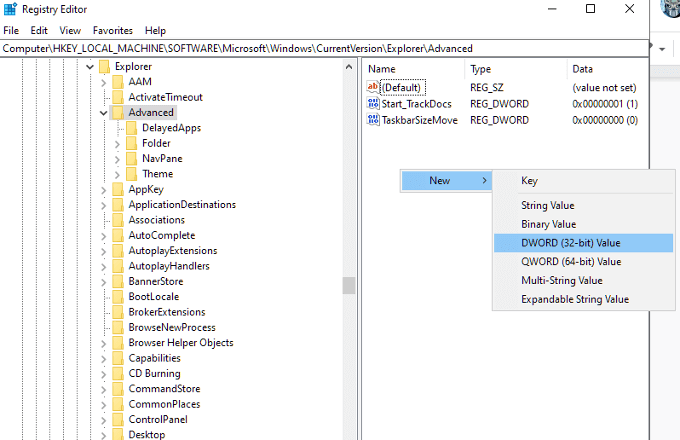
Task: Select the Browser Helper Objects folder icon
Action: pyautogui.click(x=118, y=342)
